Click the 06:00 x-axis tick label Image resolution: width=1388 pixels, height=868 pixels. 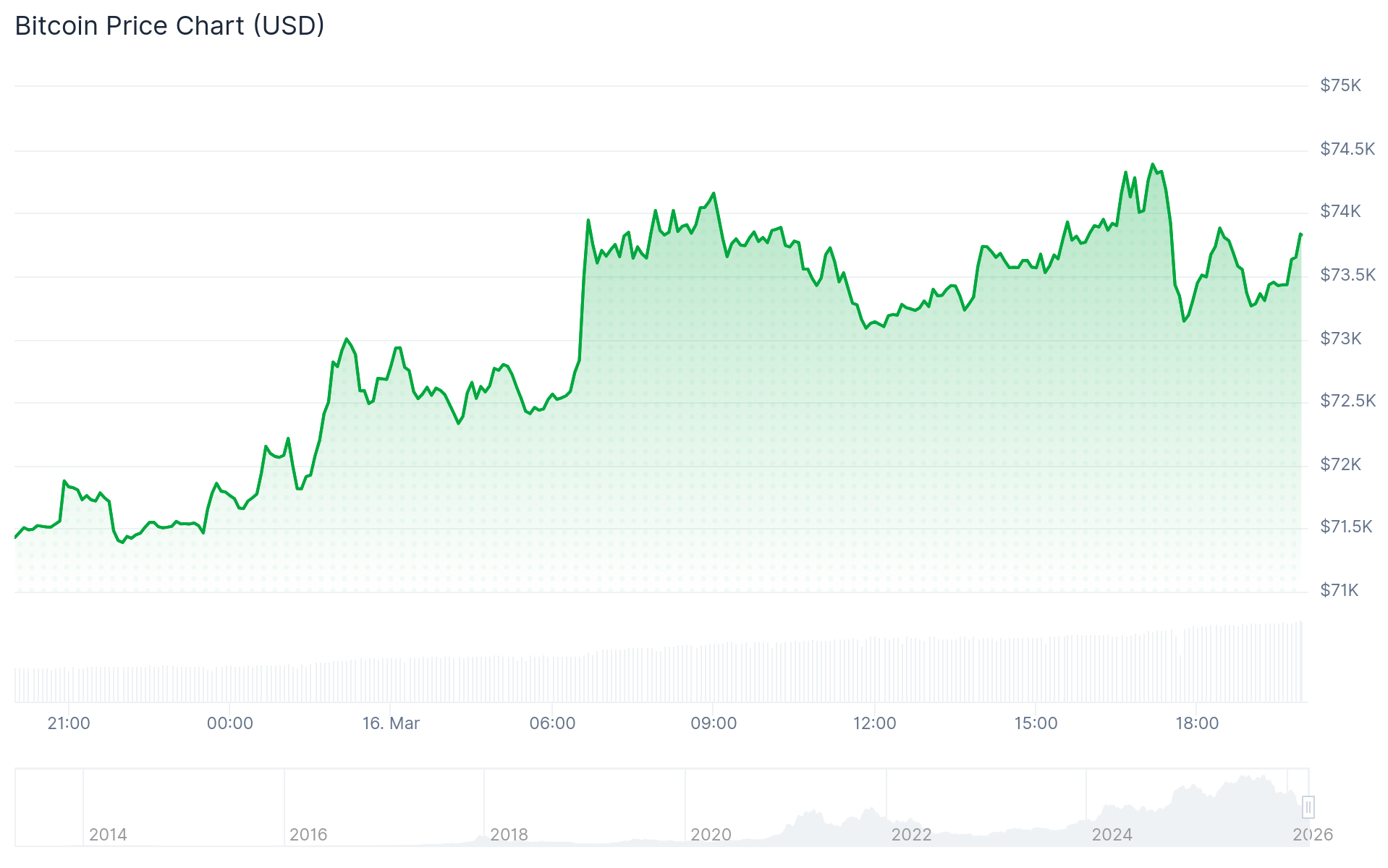(552, 723)
